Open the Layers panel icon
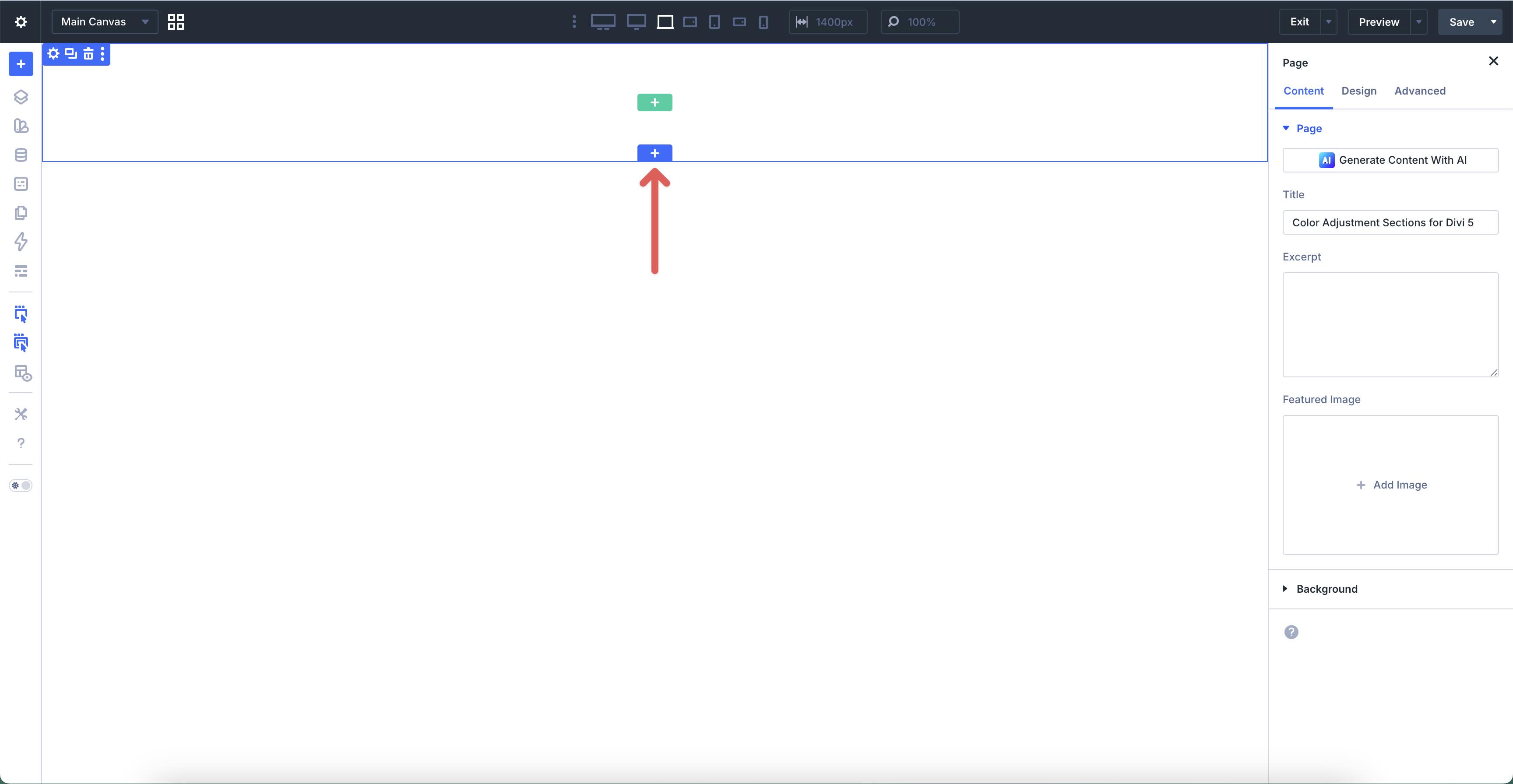Screen dimensions: 1513x784 pyautogui.click(x=21, y=97)
